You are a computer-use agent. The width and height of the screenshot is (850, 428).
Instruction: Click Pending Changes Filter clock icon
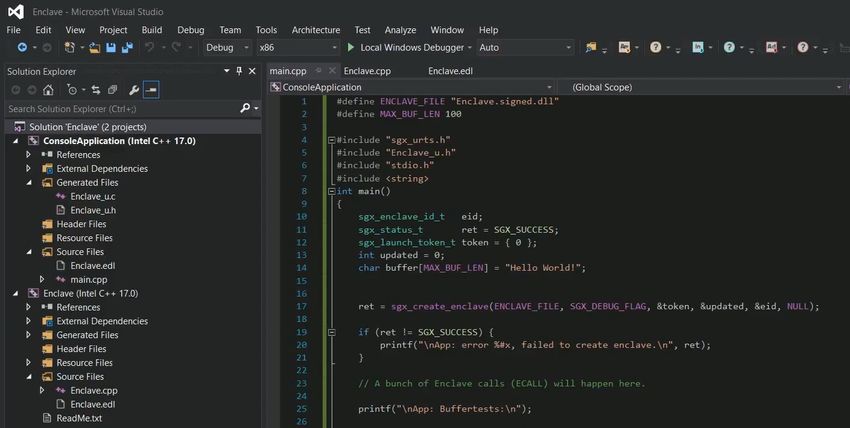click(x=71, y=90)
